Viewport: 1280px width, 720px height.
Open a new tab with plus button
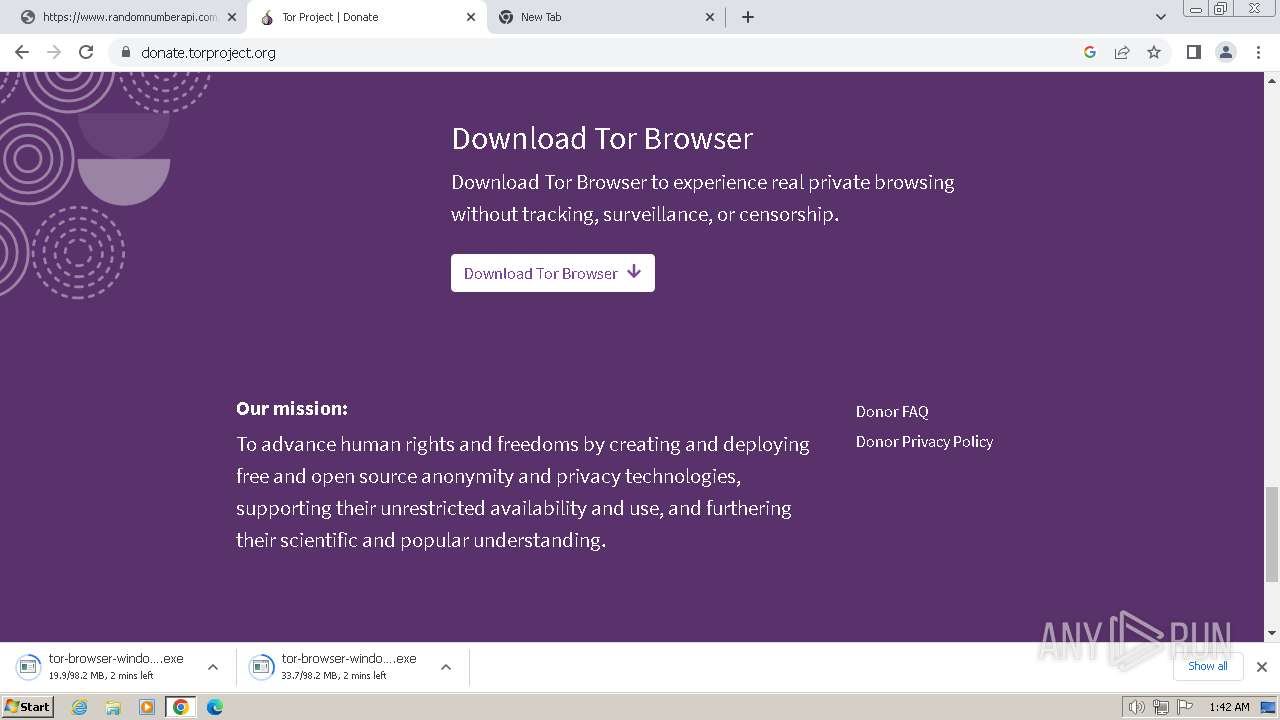748,17
